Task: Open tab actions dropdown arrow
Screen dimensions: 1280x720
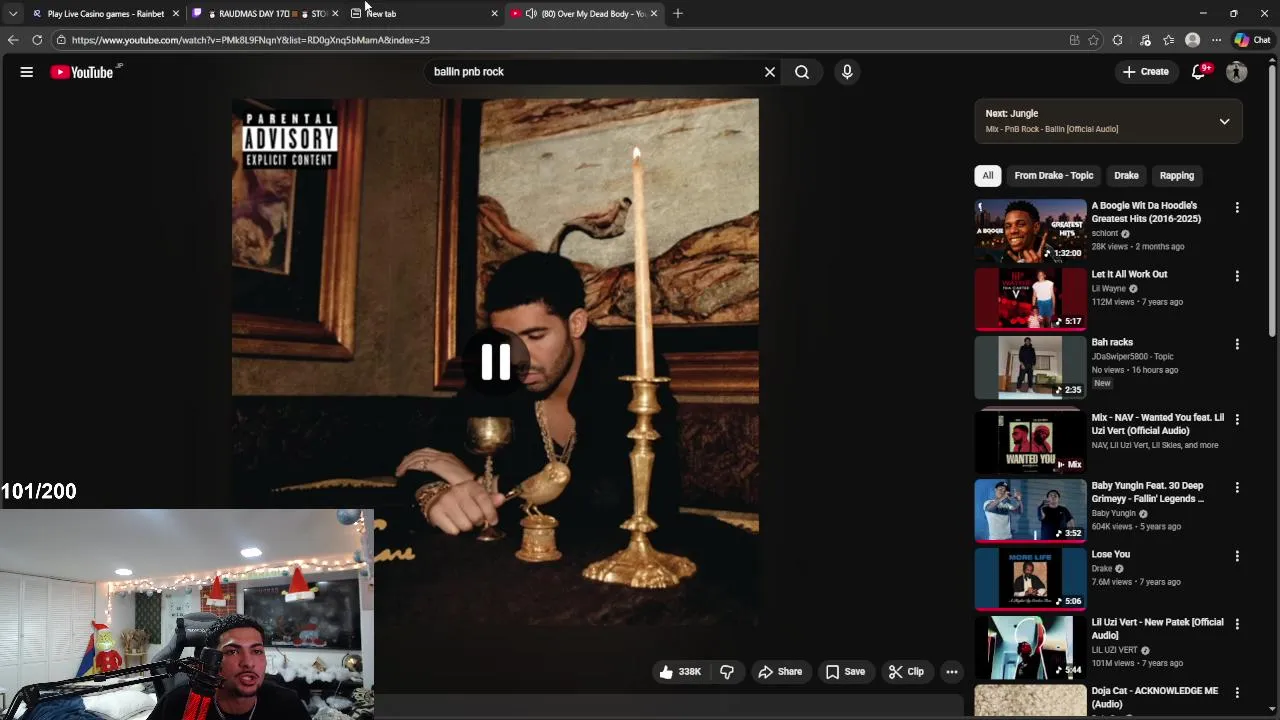Action: tap(12, 13)
